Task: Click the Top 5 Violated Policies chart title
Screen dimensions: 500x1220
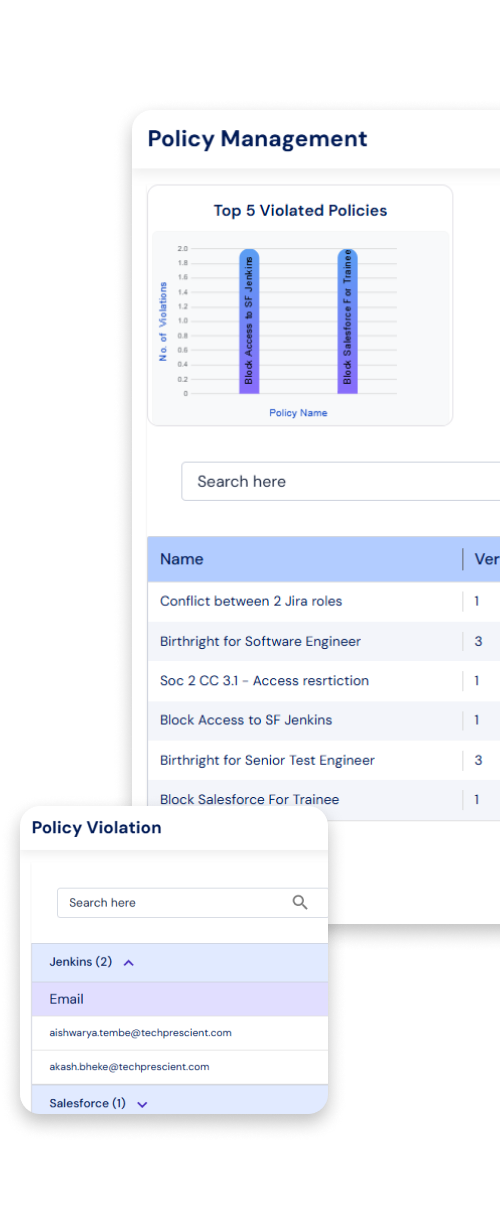Action: pos(300,210)
